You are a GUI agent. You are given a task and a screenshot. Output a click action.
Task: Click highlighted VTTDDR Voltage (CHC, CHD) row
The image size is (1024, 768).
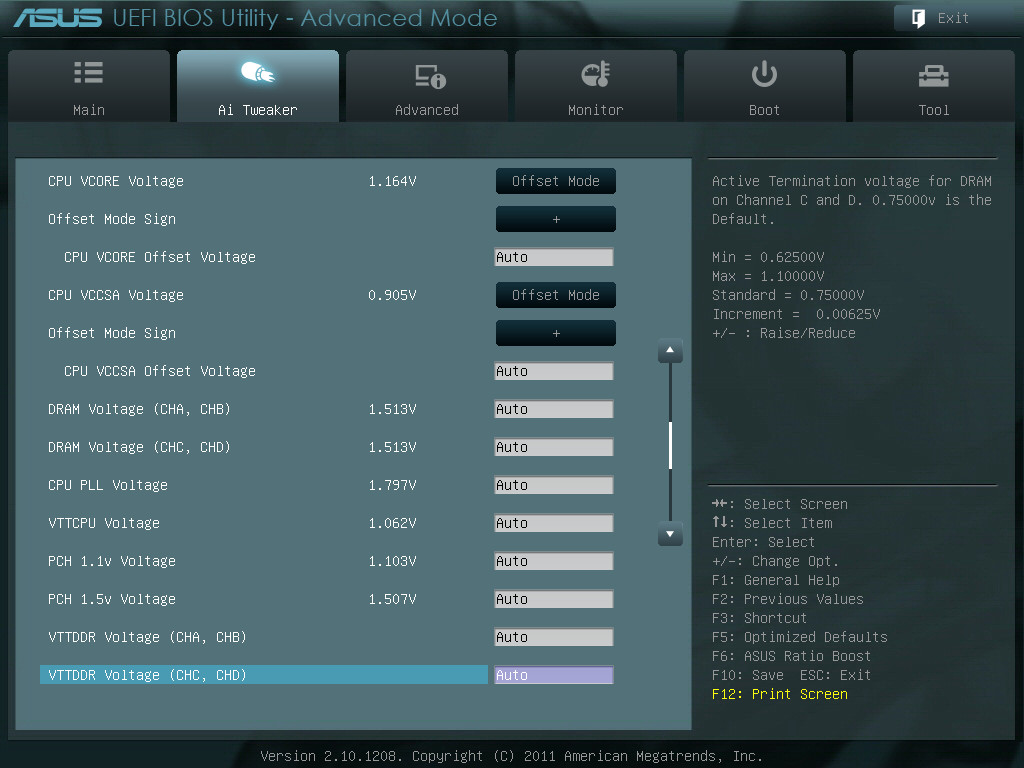pos(264,675)
